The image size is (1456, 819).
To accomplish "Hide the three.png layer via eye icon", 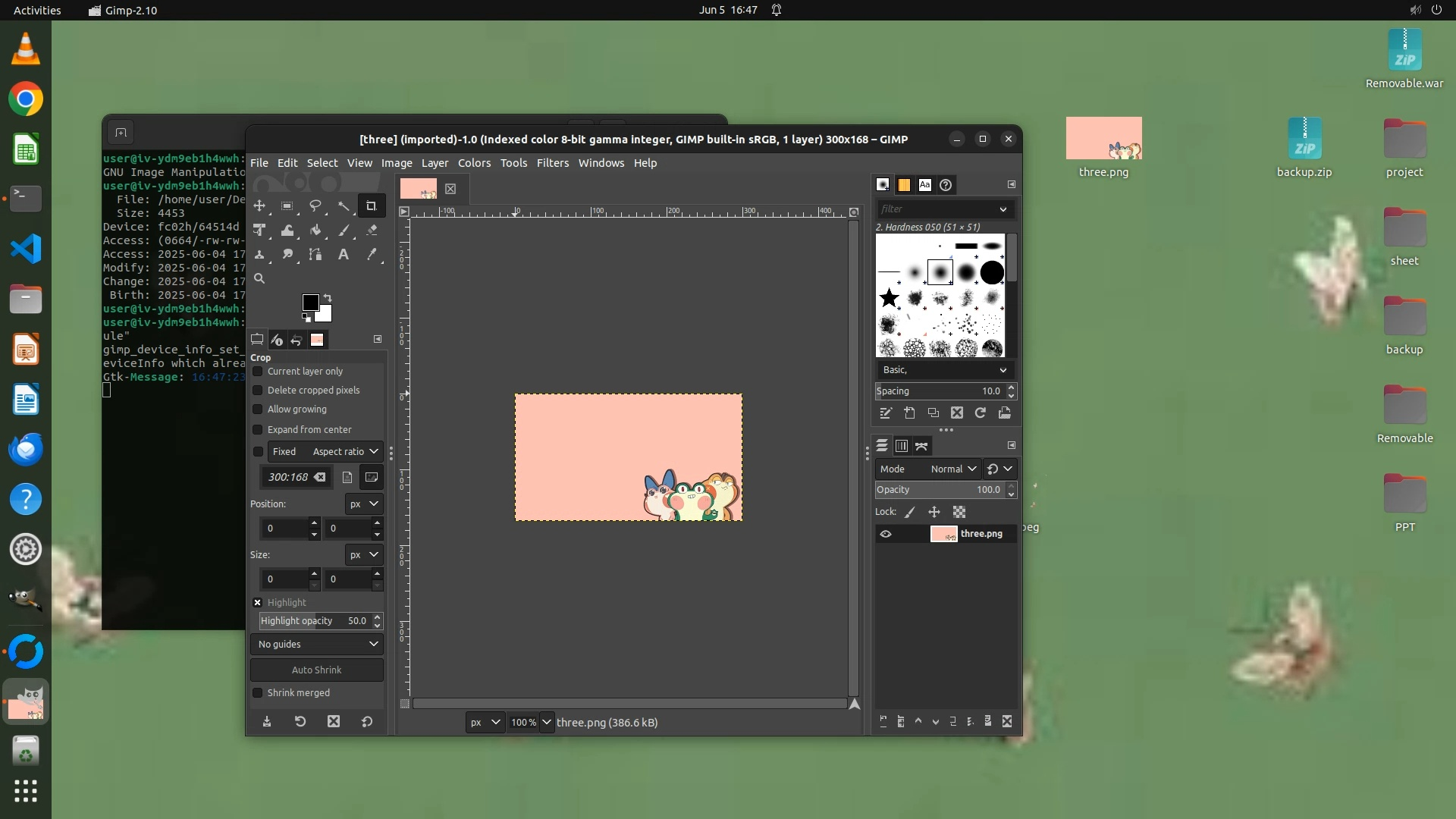I will click(885, 534).
